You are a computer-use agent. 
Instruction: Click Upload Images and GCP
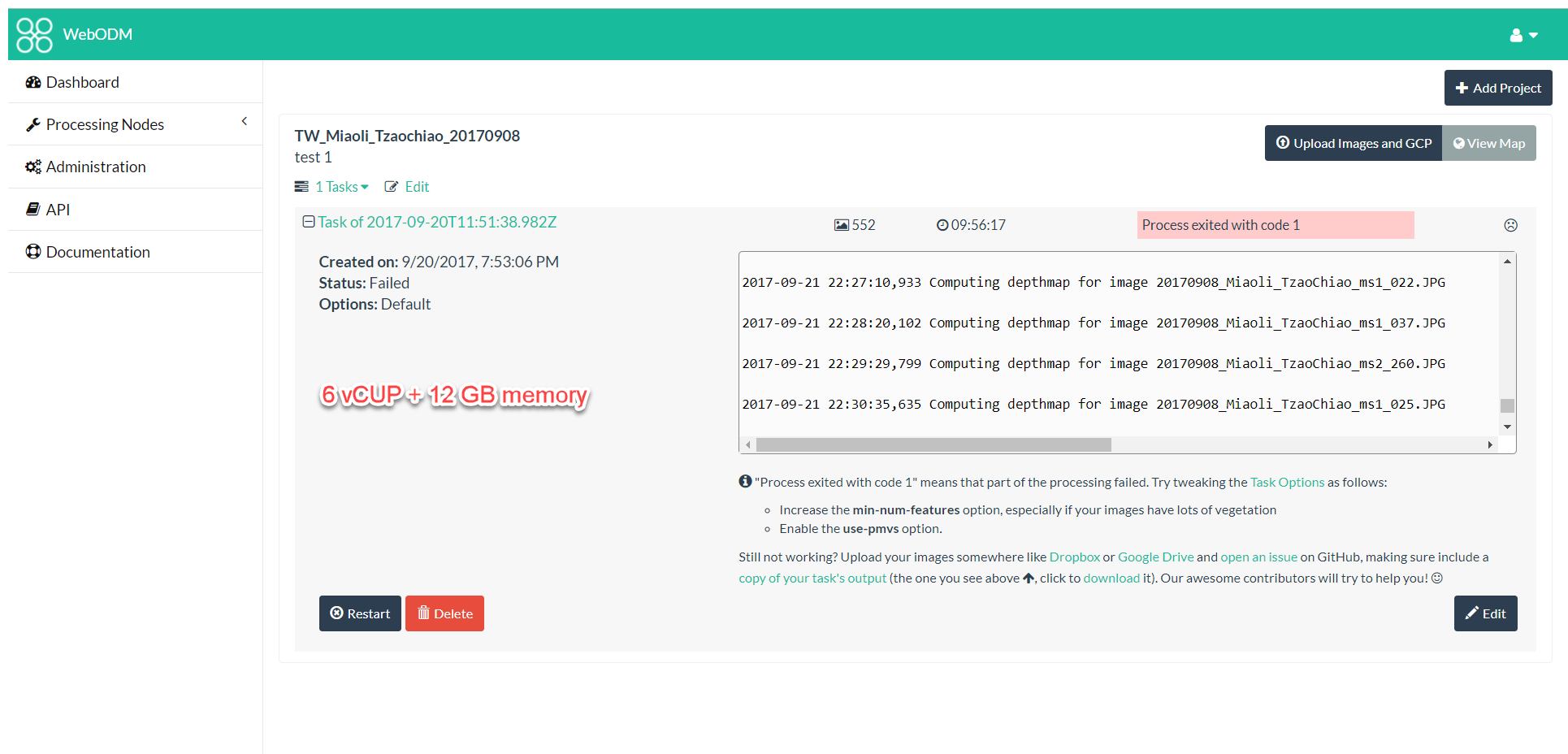click(1353, 142)
